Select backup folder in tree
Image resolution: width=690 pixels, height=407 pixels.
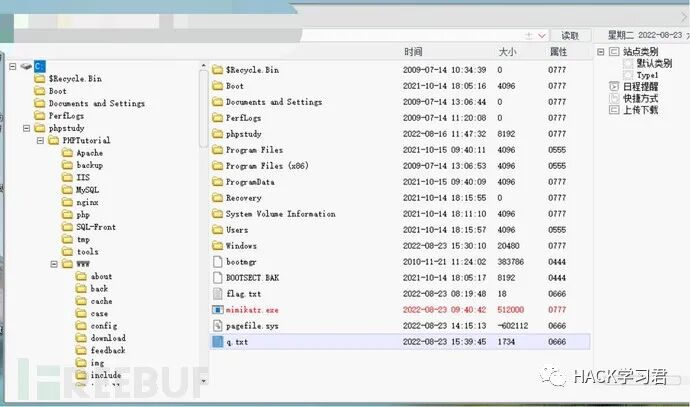89,165
